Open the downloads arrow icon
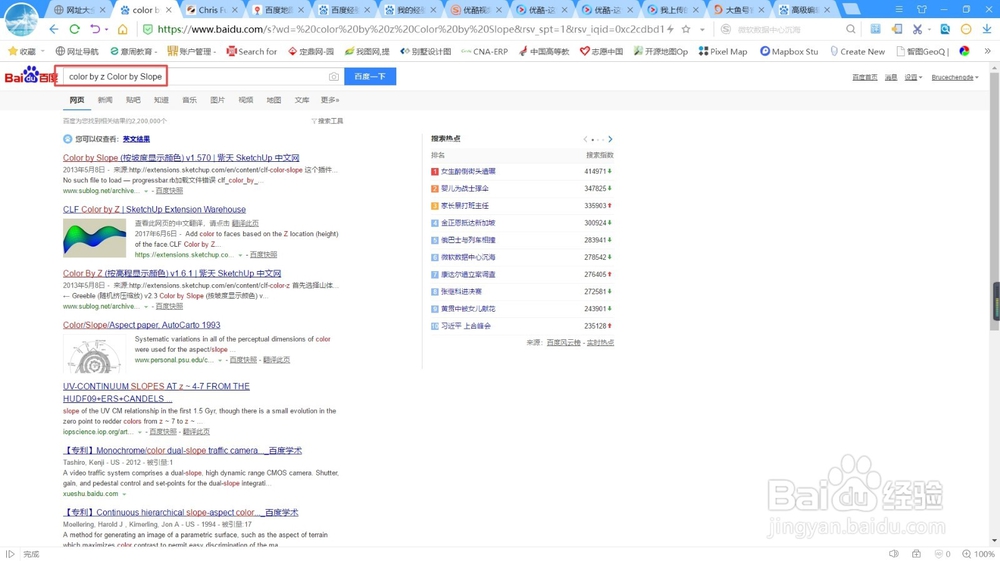 point(987,29)
